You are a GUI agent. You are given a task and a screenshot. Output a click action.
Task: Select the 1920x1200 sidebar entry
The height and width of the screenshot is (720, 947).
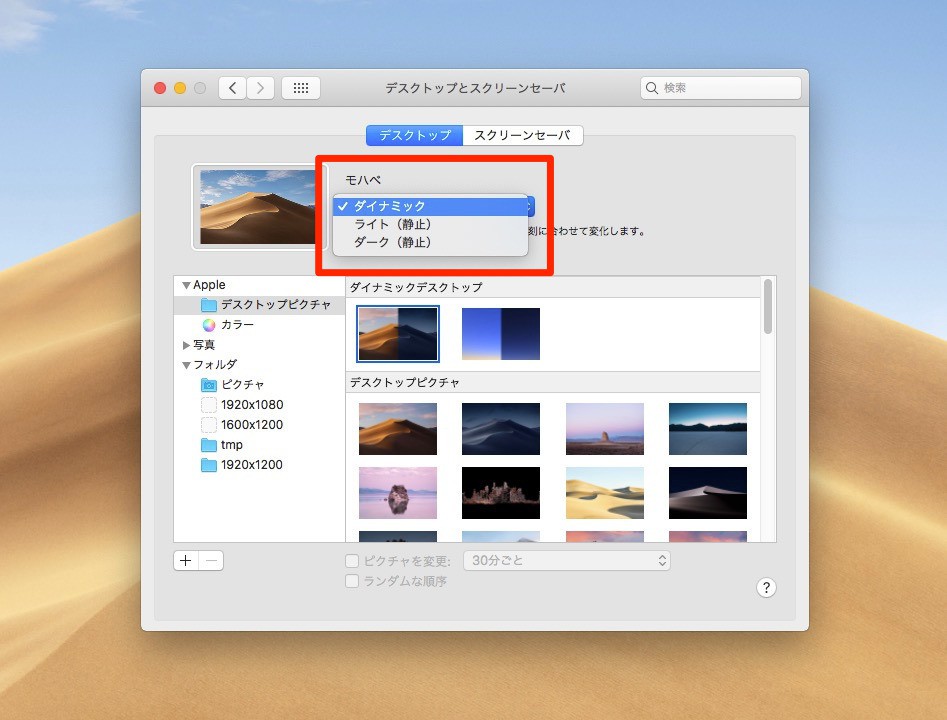tap(259, 465)
